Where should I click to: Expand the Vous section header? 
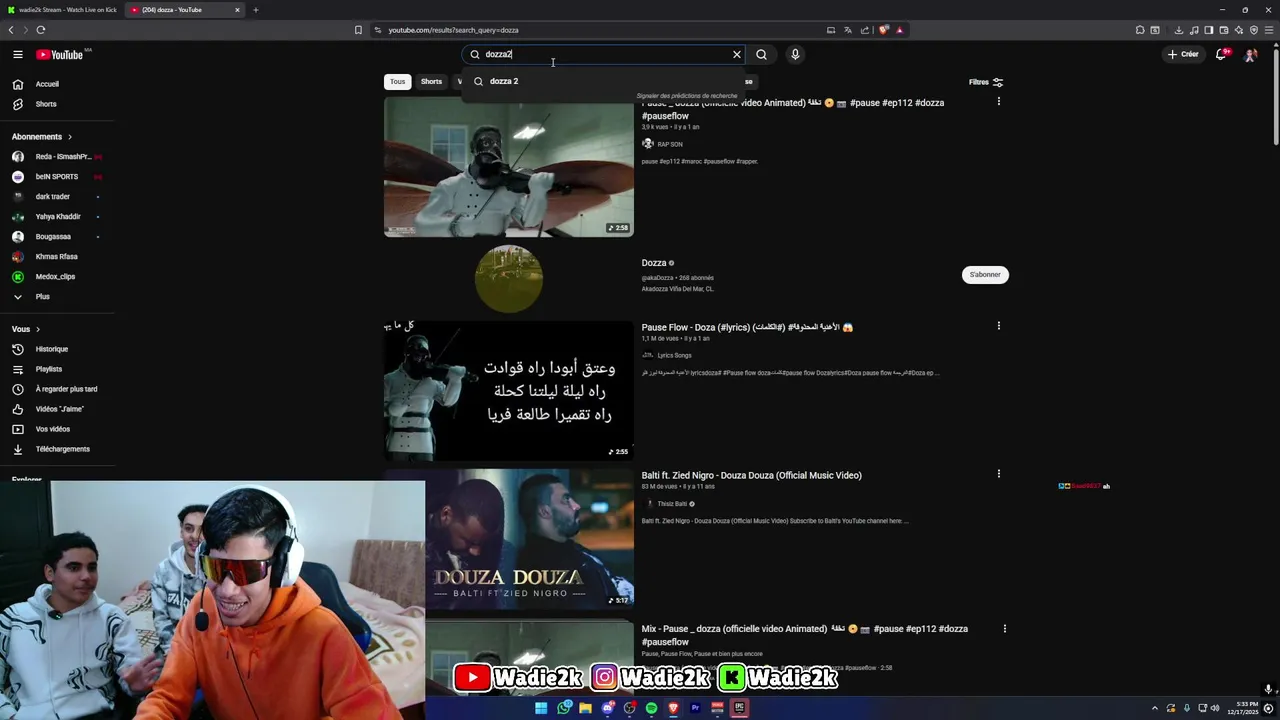[x=26, y=329]
